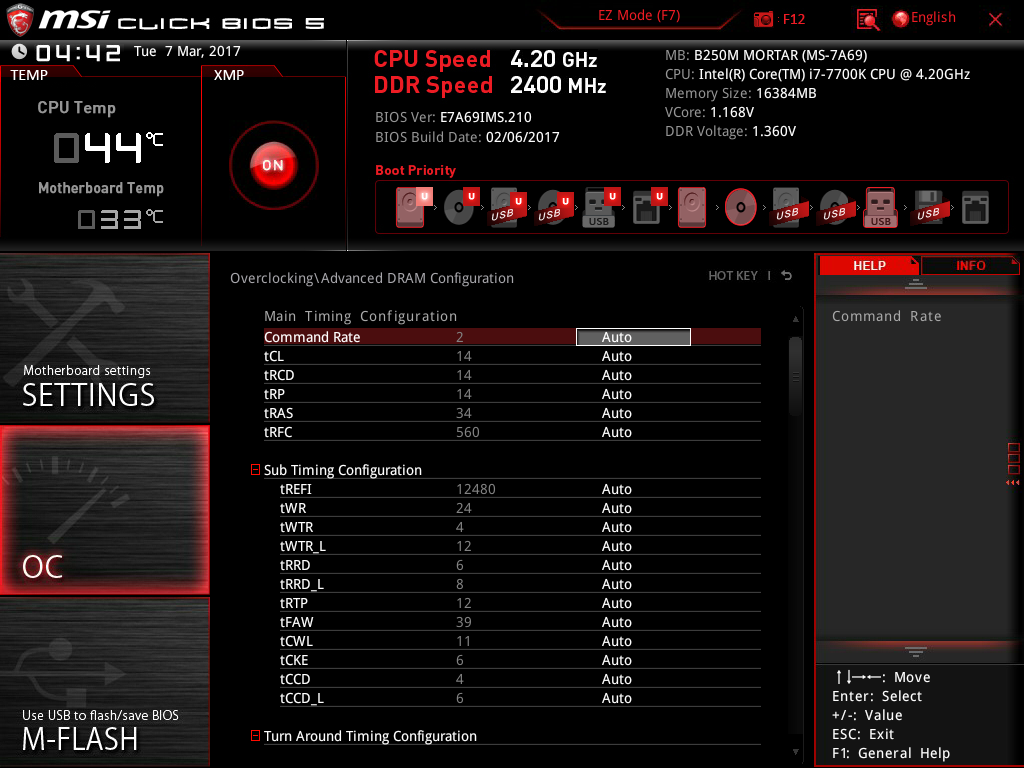The height and width of the screenshot is (768, 1024).
Task: Select the non-UEFI optical disc boot icon
Action: pos(740,208)
